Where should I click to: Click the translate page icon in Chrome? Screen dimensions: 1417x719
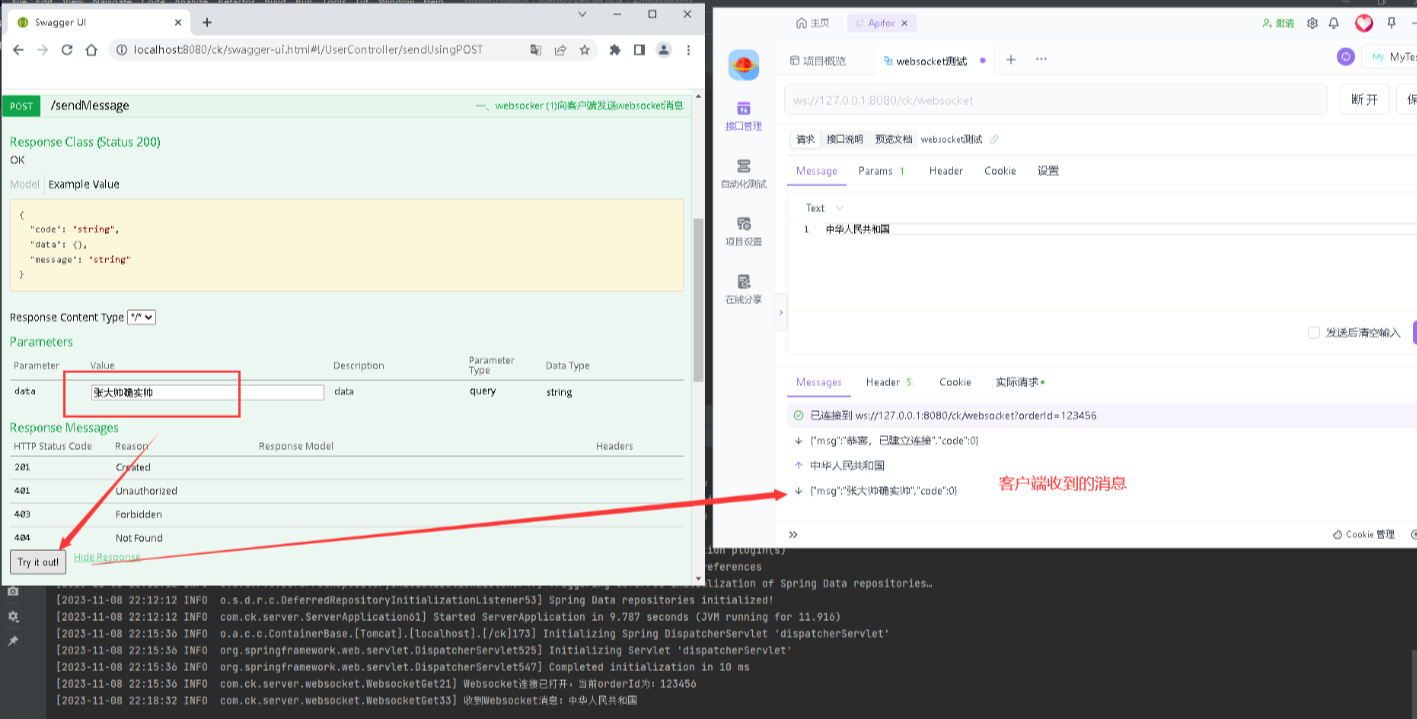click(536, 50)
